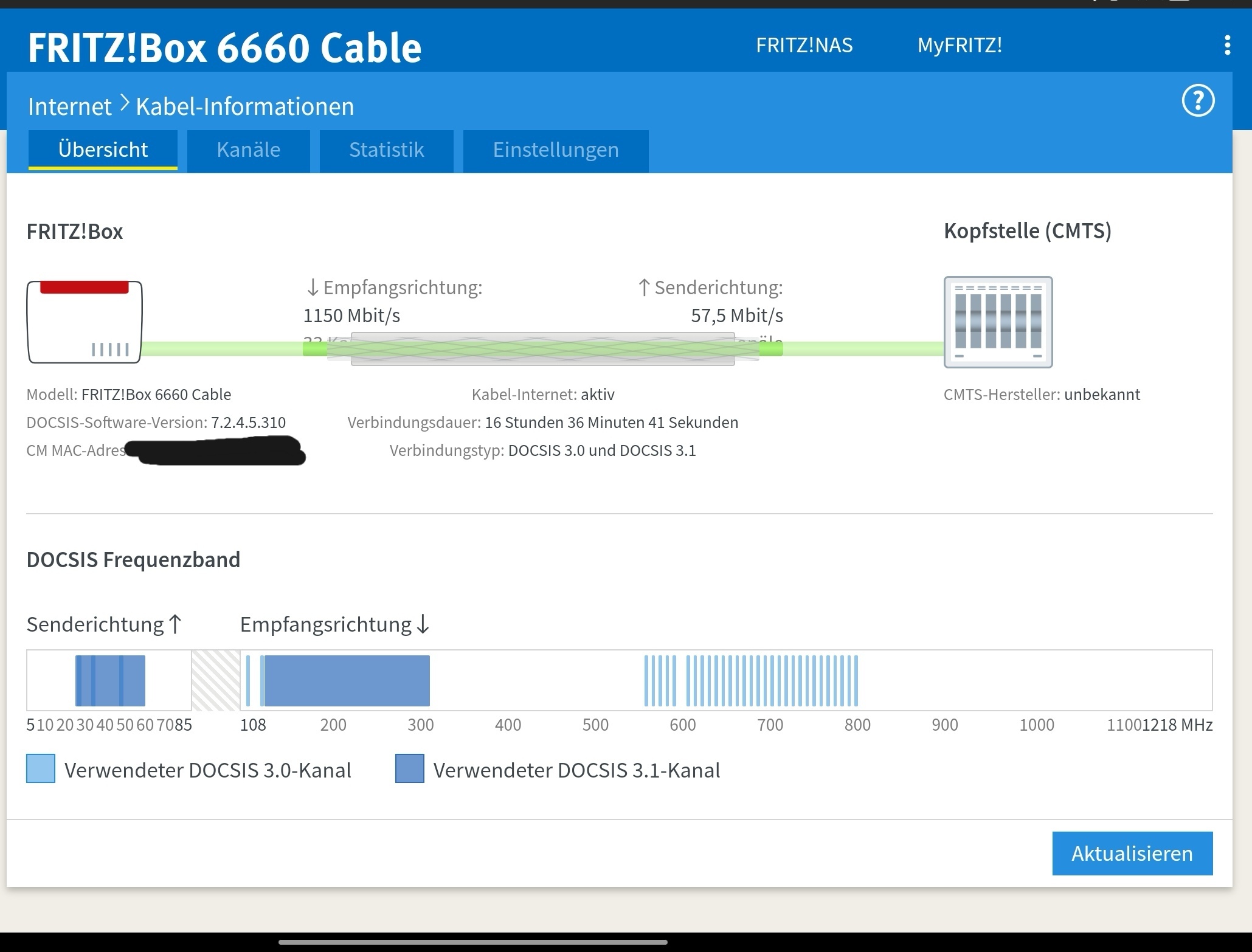This screenshot has height=952, width=1252.
Task: Click the Verwendeter DOCSIS 3.0-Kanal legend text
Action: pyautogui.click(x=208, y=770)
